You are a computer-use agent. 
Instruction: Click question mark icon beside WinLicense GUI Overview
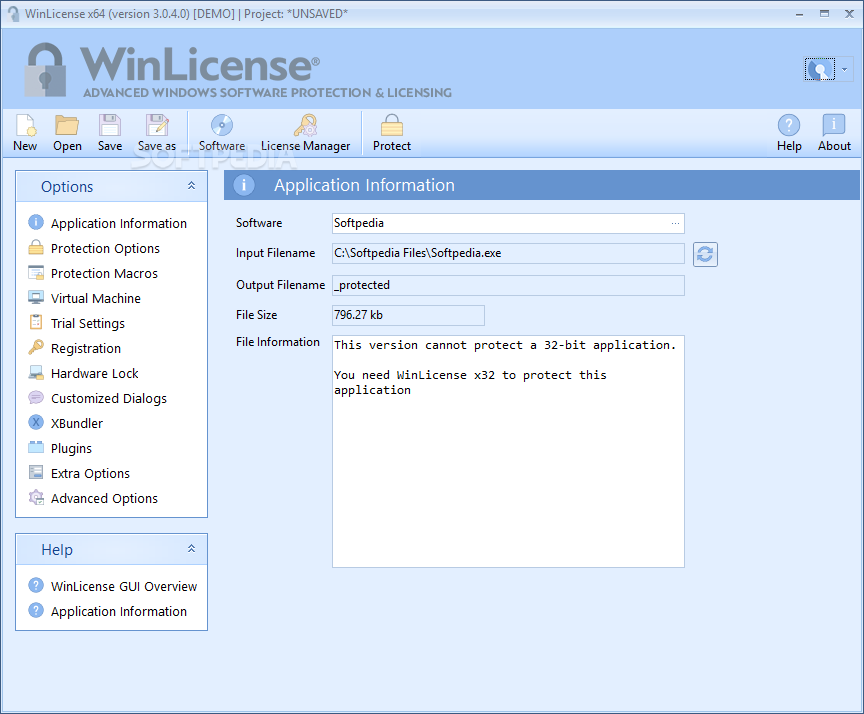pyautogui.click(x=36, y=585)
